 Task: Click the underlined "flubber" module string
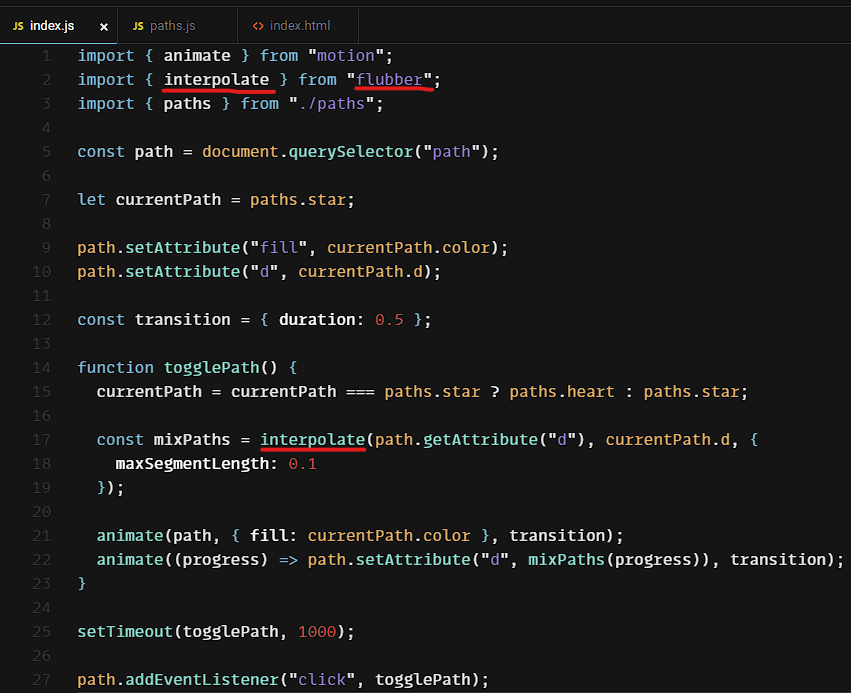coord(394,79)
